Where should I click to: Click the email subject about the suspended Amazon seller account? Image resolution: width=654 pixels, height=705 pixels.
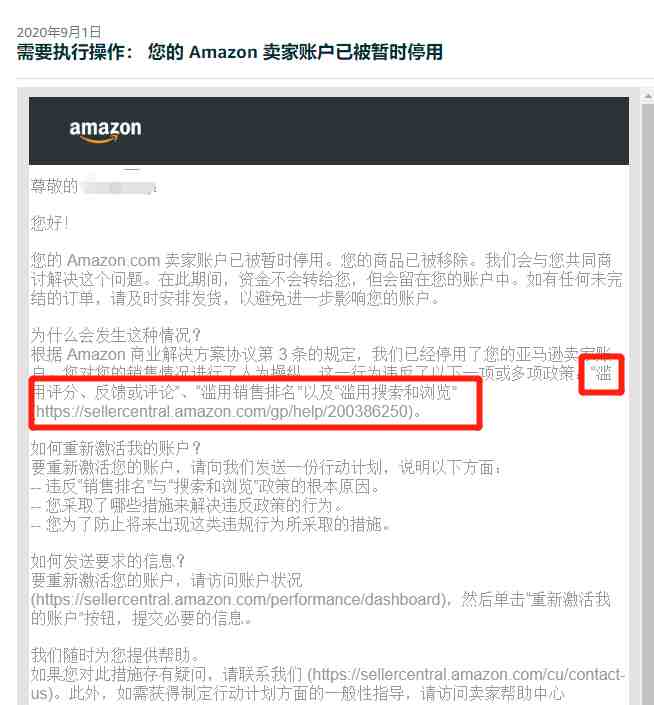pos(230,52)
